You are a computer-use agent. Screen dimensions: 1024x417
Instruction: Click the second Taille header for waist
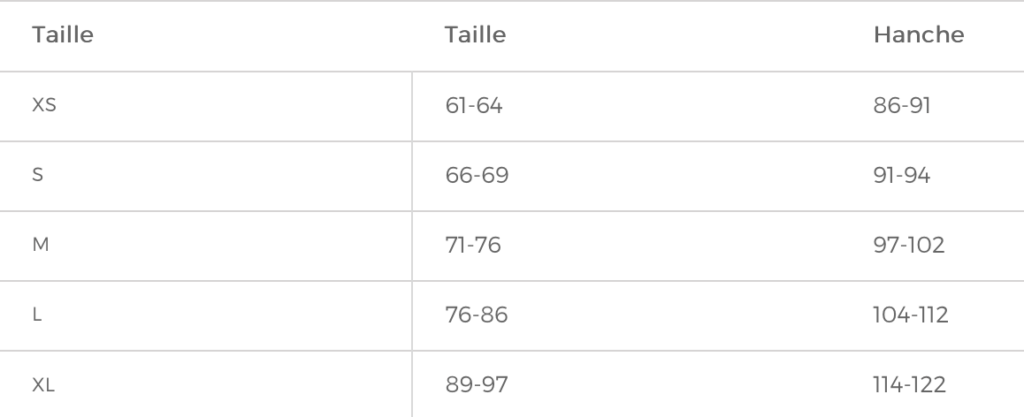(x=475, y=35)
